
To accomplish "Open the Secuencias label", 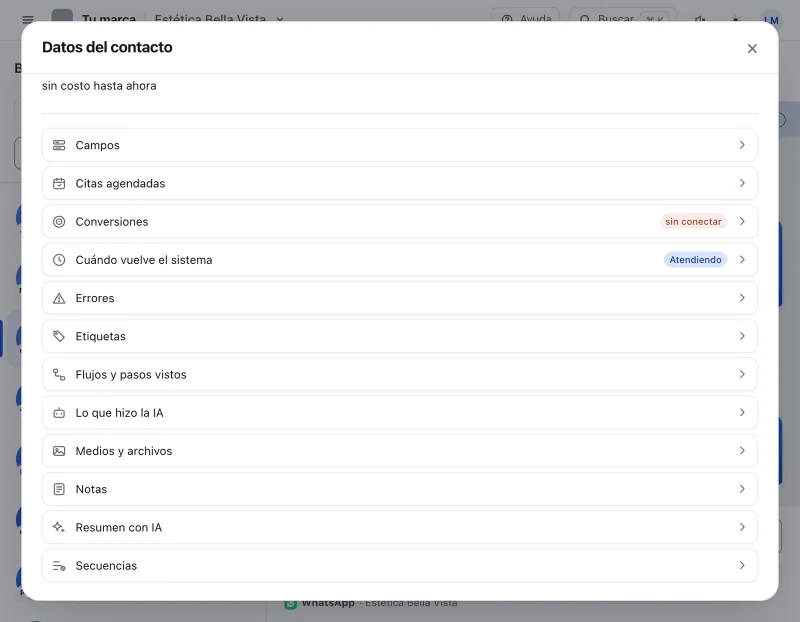I will pyautogui.click(x=106, y=566).
